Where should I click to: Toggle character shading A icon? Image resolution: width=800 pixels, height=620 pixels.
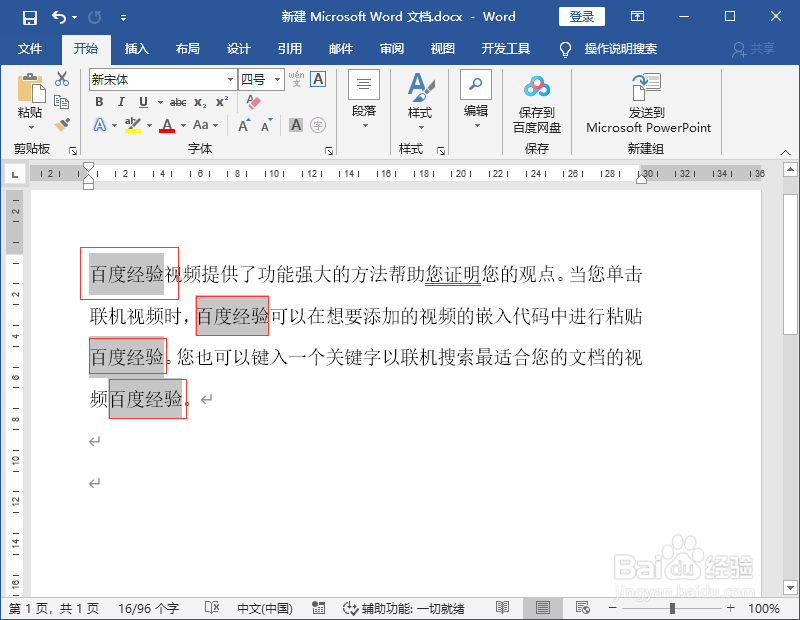(296, 125)
